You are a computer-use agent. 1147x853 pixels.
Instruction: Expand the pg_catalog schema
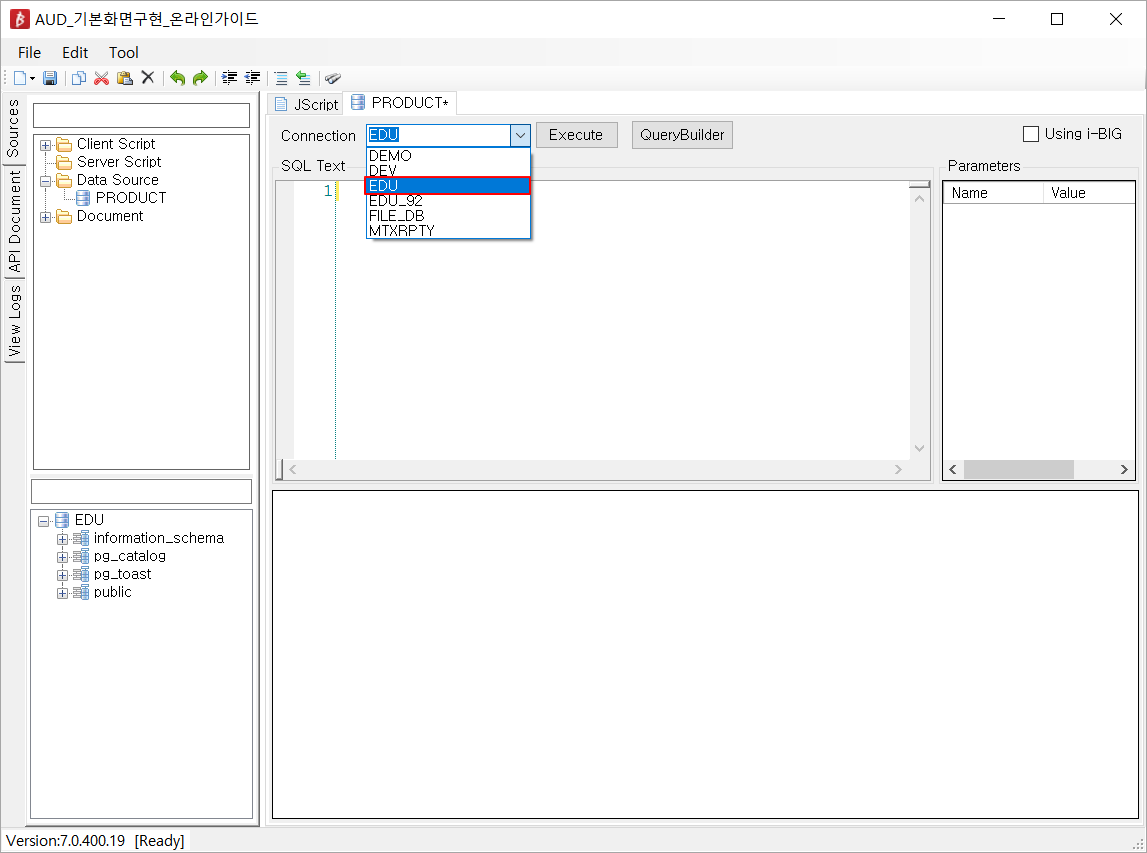[x=62, y=557]
